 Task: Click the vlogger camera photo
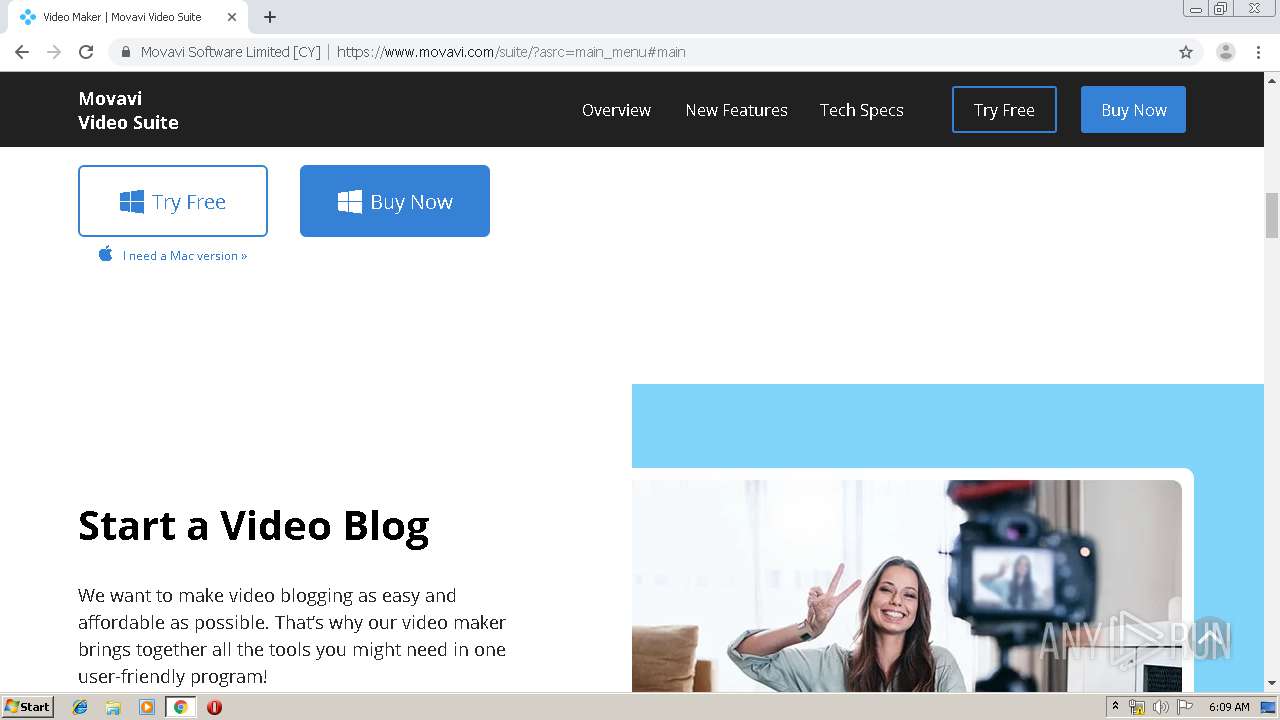point(906,586)
